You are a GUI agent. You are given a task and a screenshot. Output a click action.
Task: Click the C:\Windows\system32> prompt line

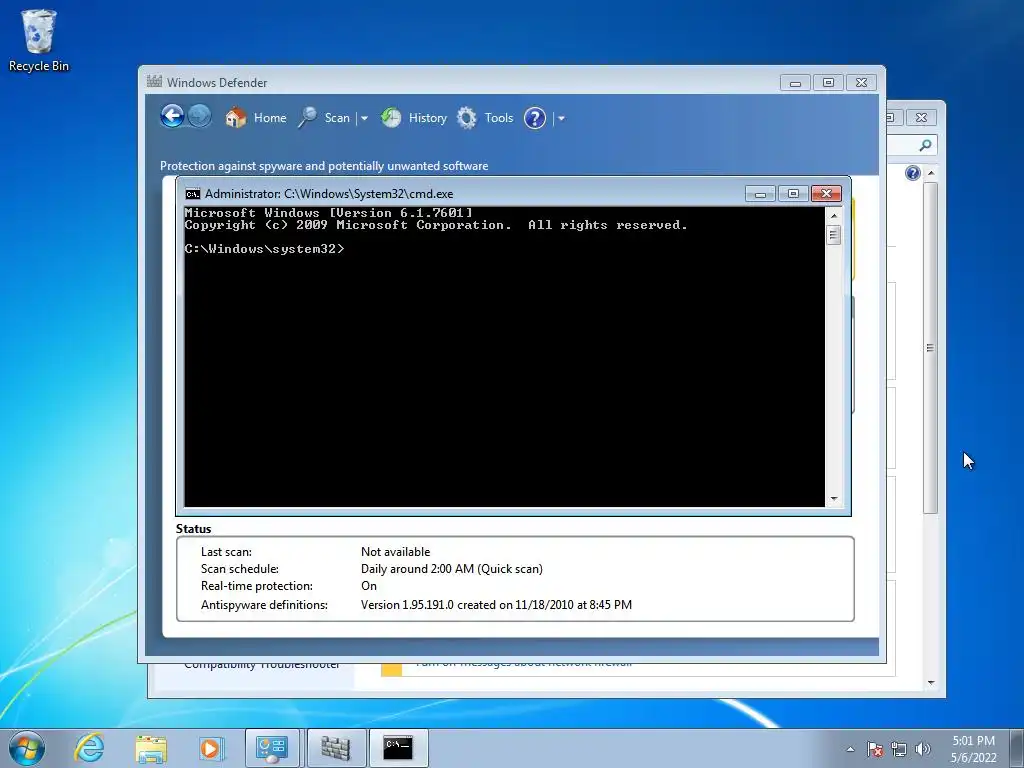pos(264,249)
